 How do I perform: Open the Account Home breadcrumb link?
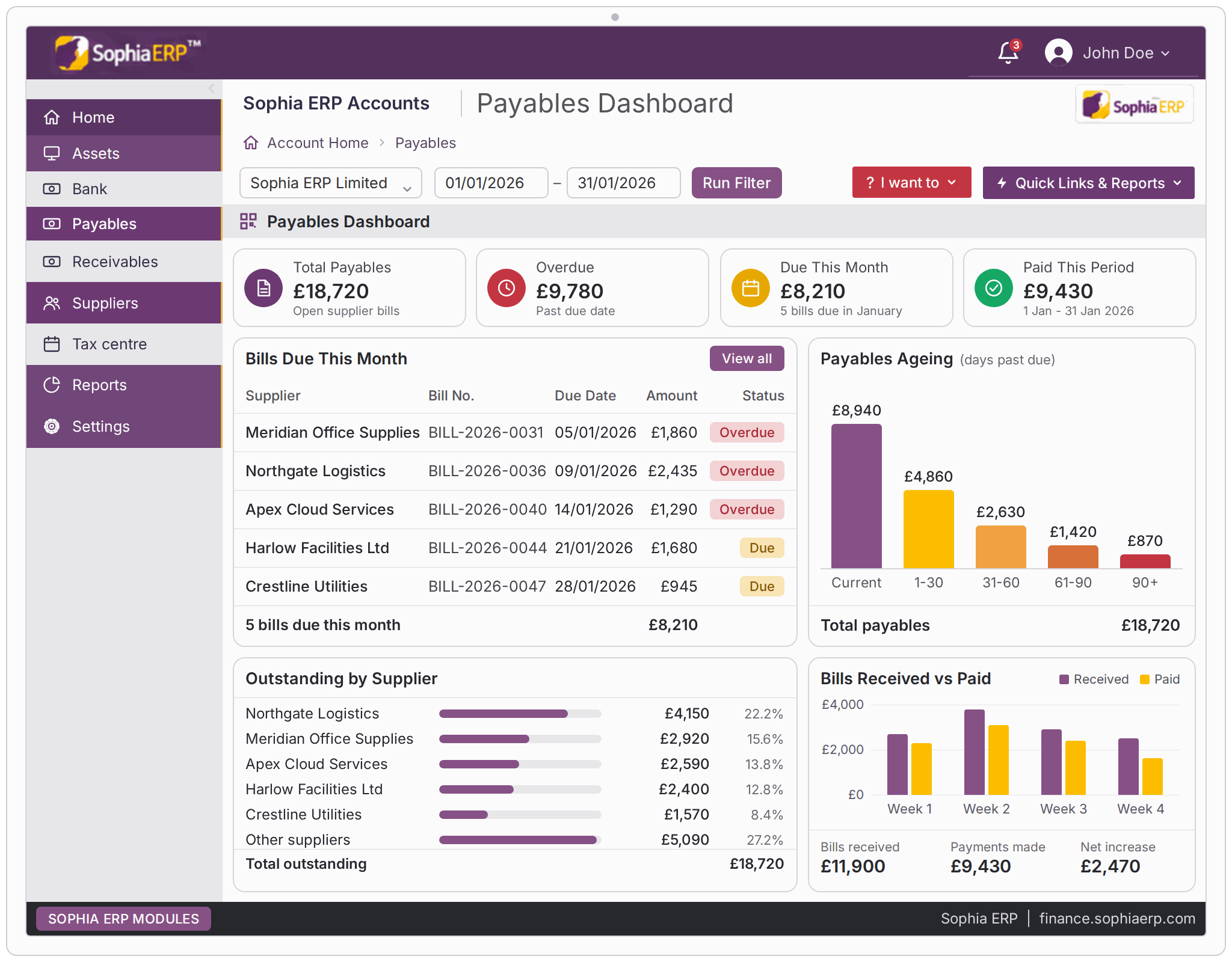point(318,142)
